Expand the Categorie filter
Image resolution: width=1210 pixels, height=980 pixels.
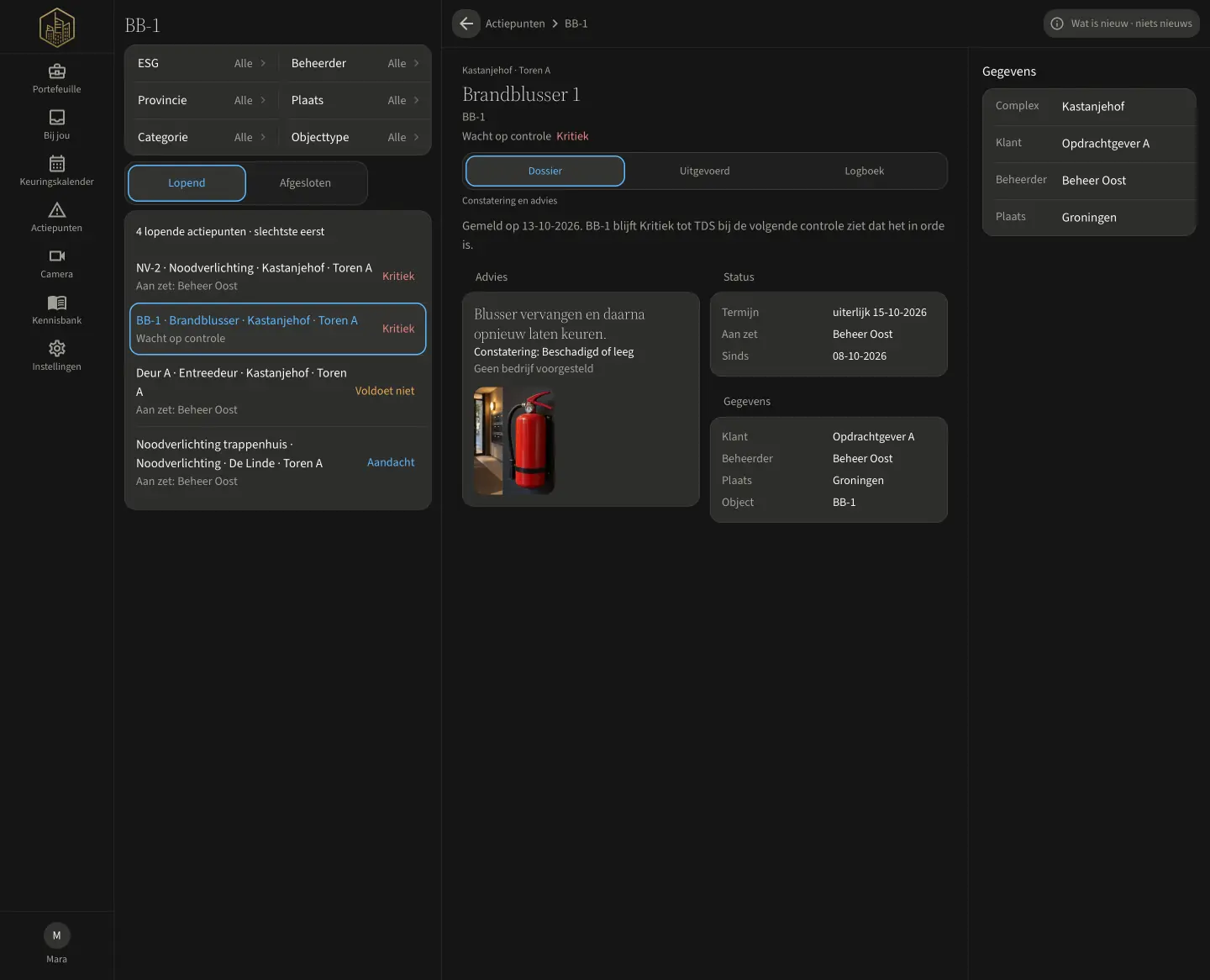point(202,137)
